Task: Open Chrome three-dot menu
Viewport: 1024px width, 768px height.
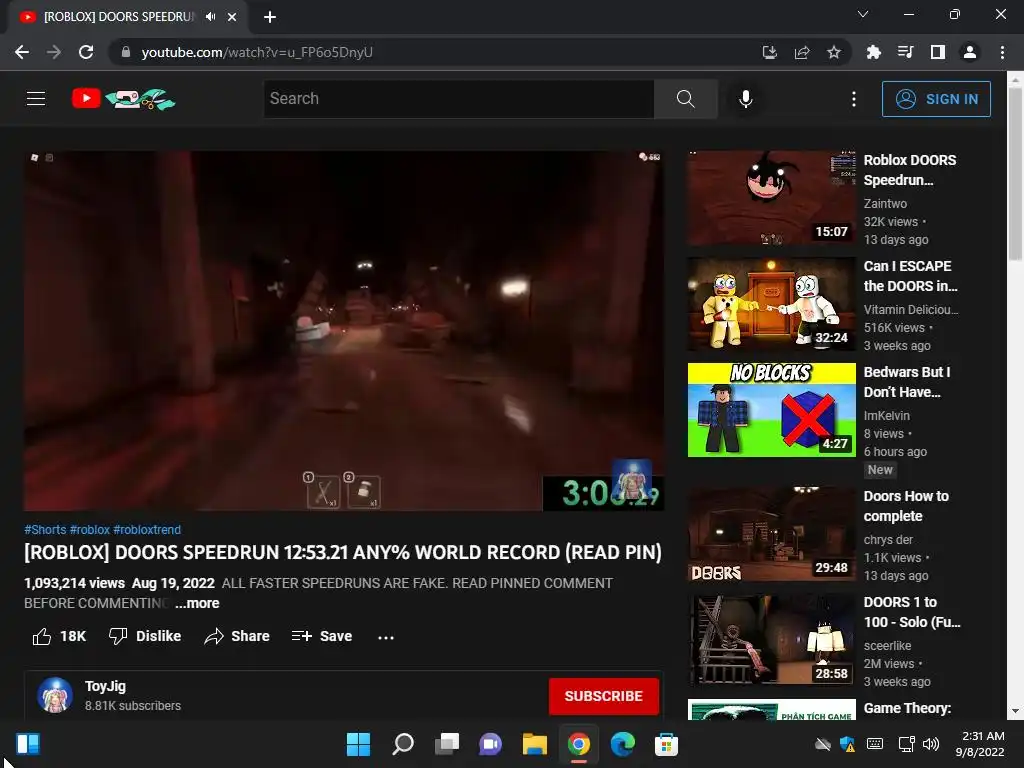Action: point(1002,52)
